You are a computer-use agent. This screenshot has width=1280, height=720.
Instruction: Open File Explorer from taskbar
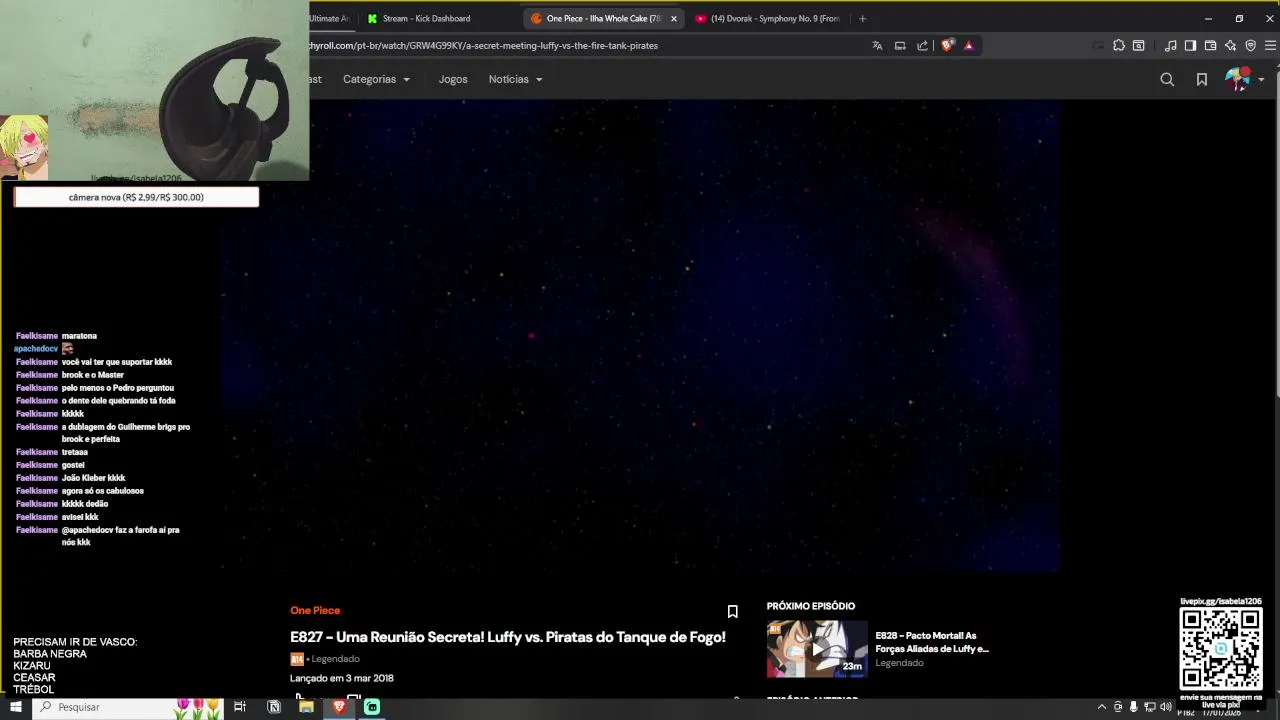coord(306,707)
